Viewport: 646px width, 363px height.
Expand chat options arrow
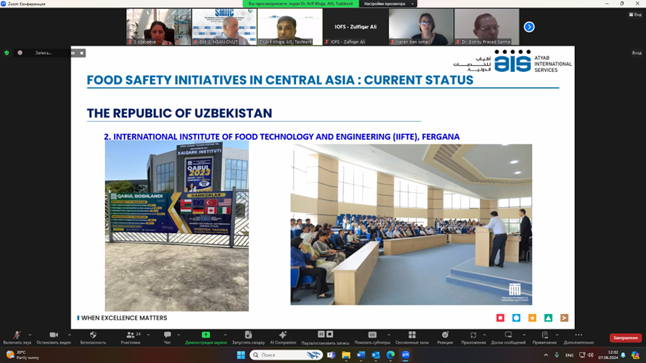point(178,335)
